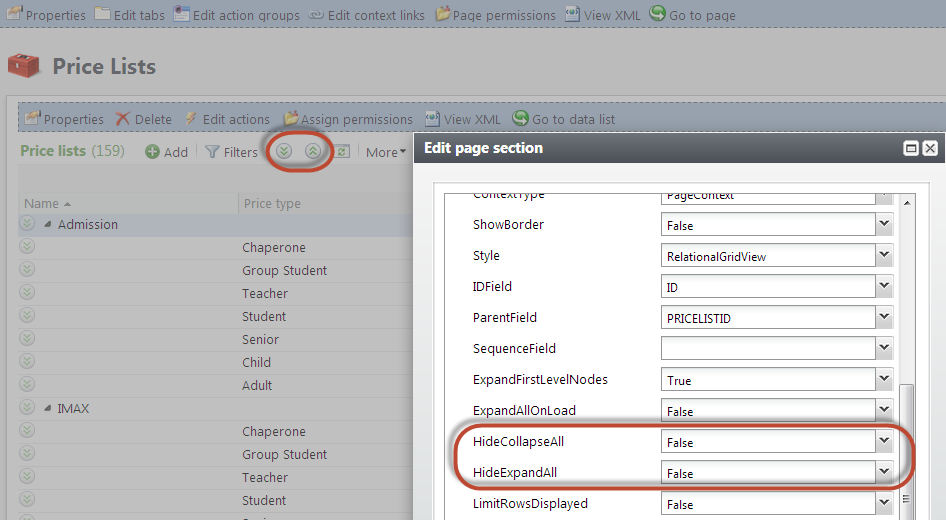Viewport: 946px width, 520px height.
Task: Click the collapse all double-chevron icon
Action: (x=313, y=151)
